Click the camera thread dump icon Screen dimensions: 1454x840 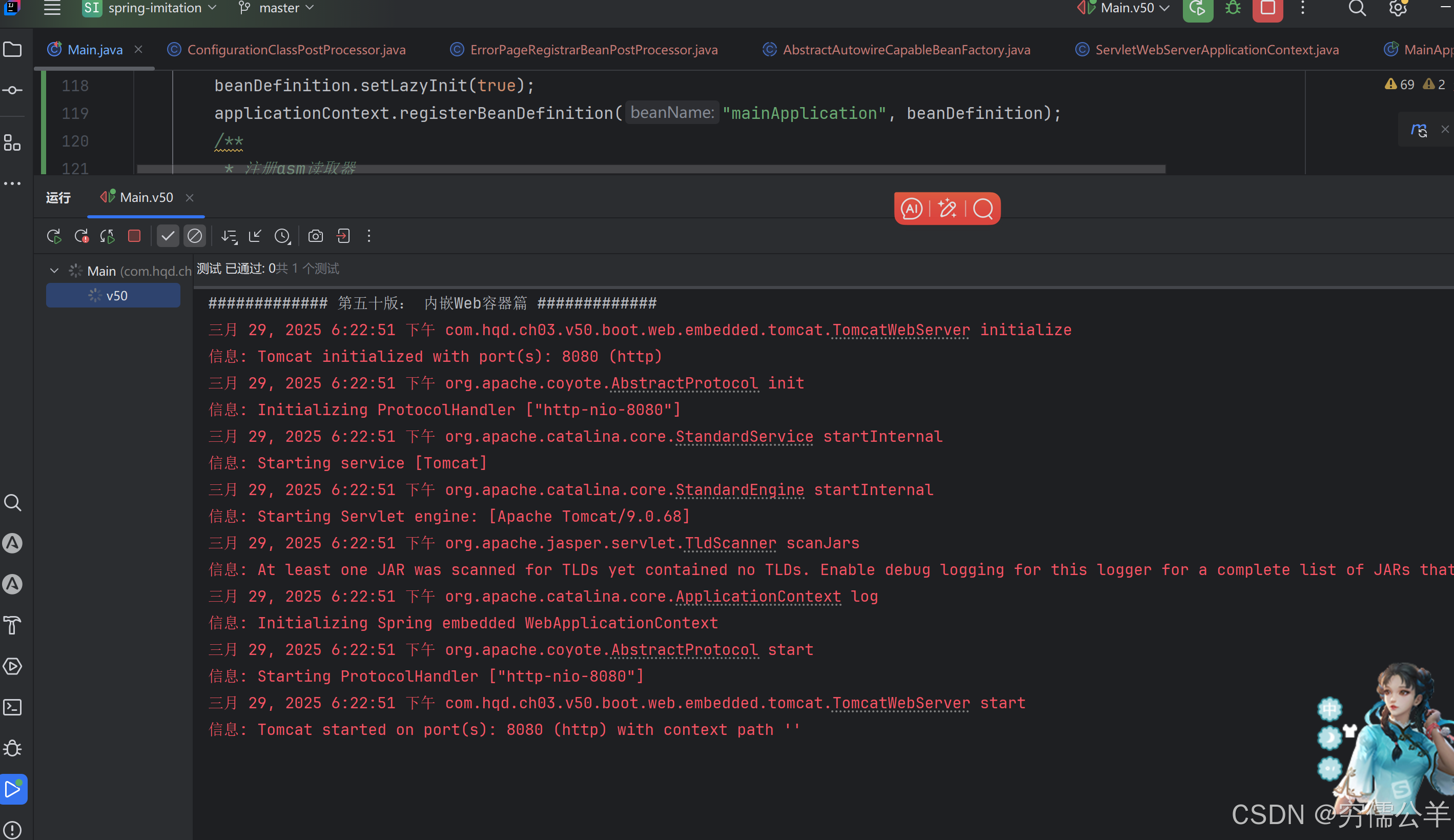[x=316, y=236]
